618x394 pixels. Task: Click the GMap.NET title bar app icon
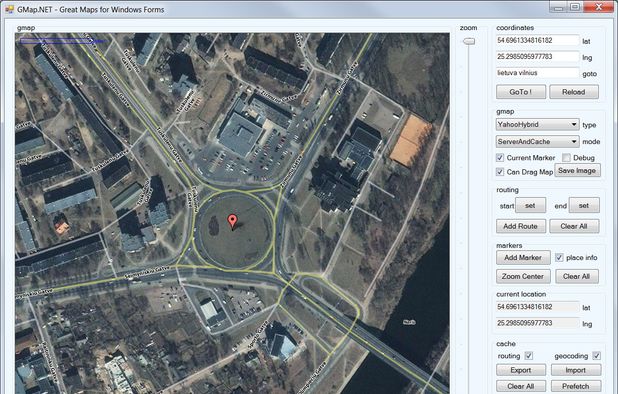[x=9, y=9]
